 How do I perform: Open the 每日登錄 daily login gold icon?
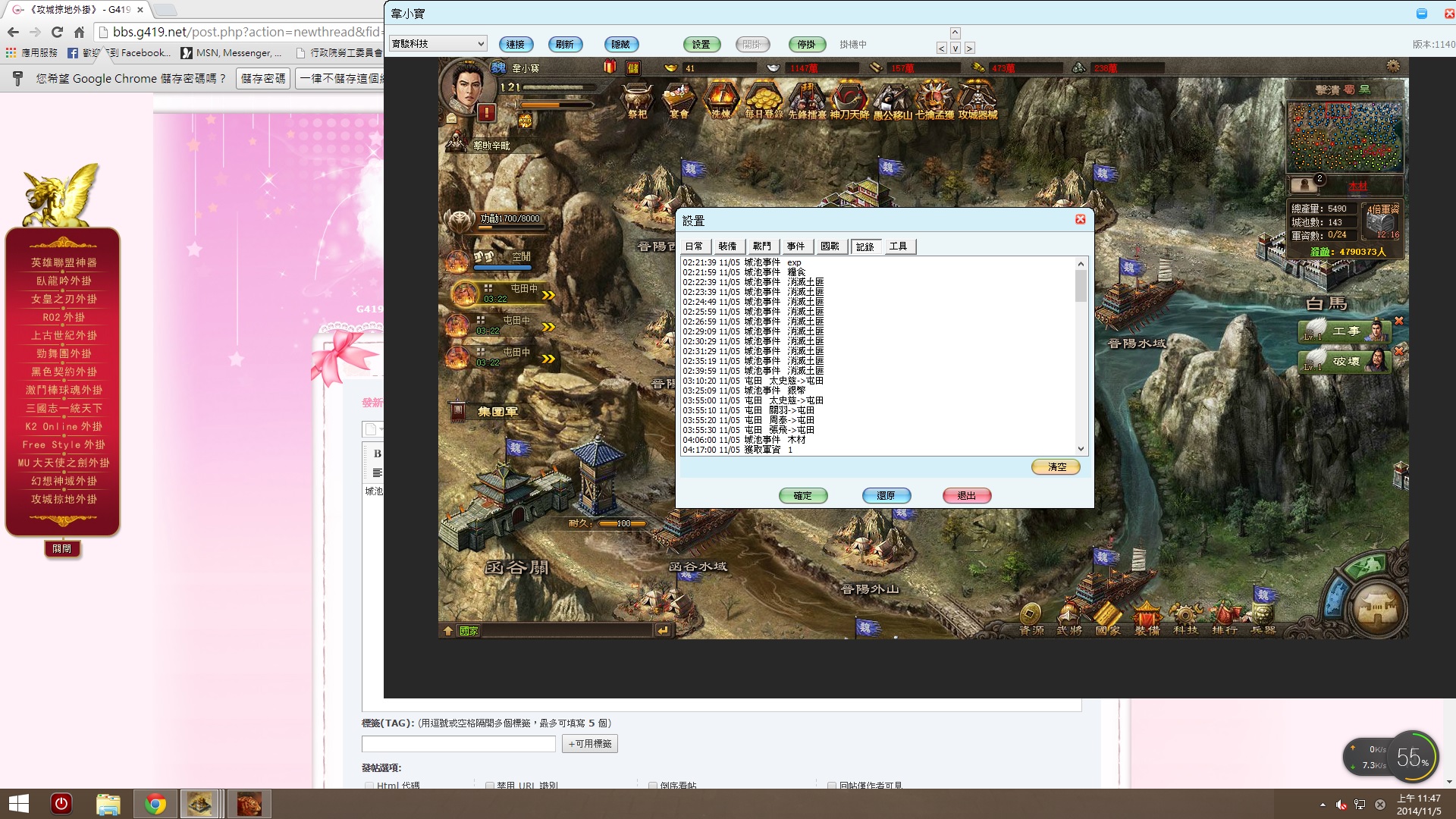coord(764,100)
